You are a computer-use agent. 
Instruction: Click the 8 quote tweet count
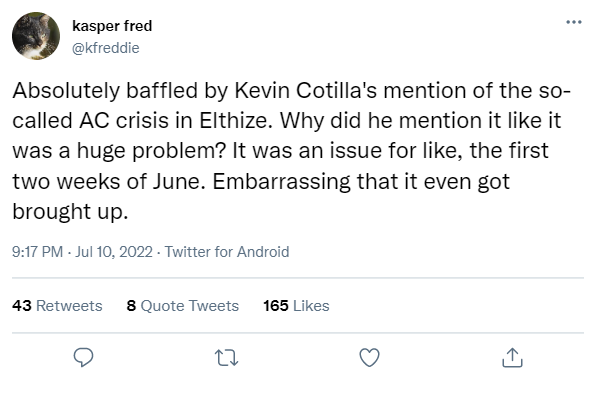pos(132,306)
